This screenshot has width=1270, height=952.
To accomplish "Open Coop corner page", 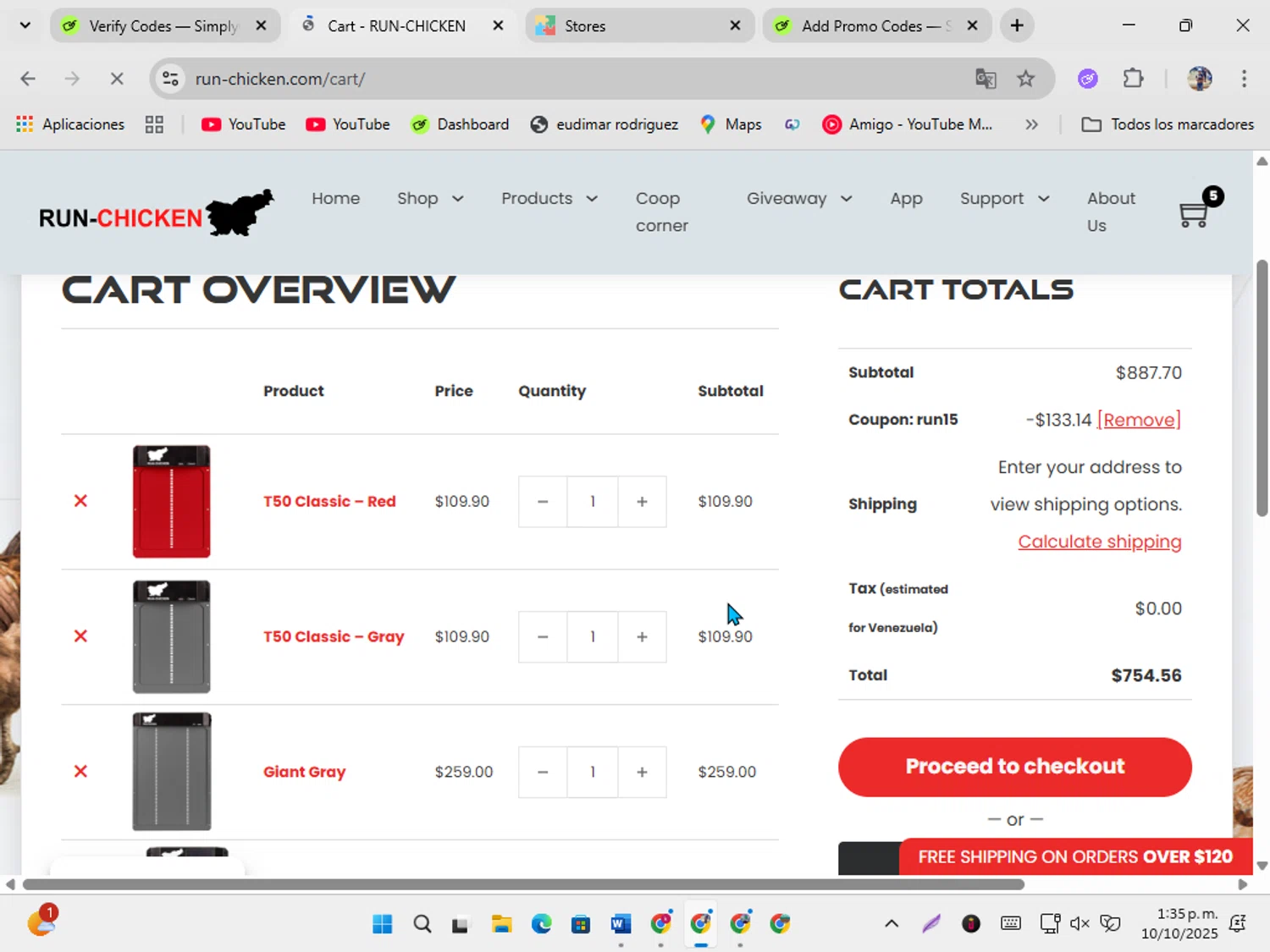I will (662, 212).
